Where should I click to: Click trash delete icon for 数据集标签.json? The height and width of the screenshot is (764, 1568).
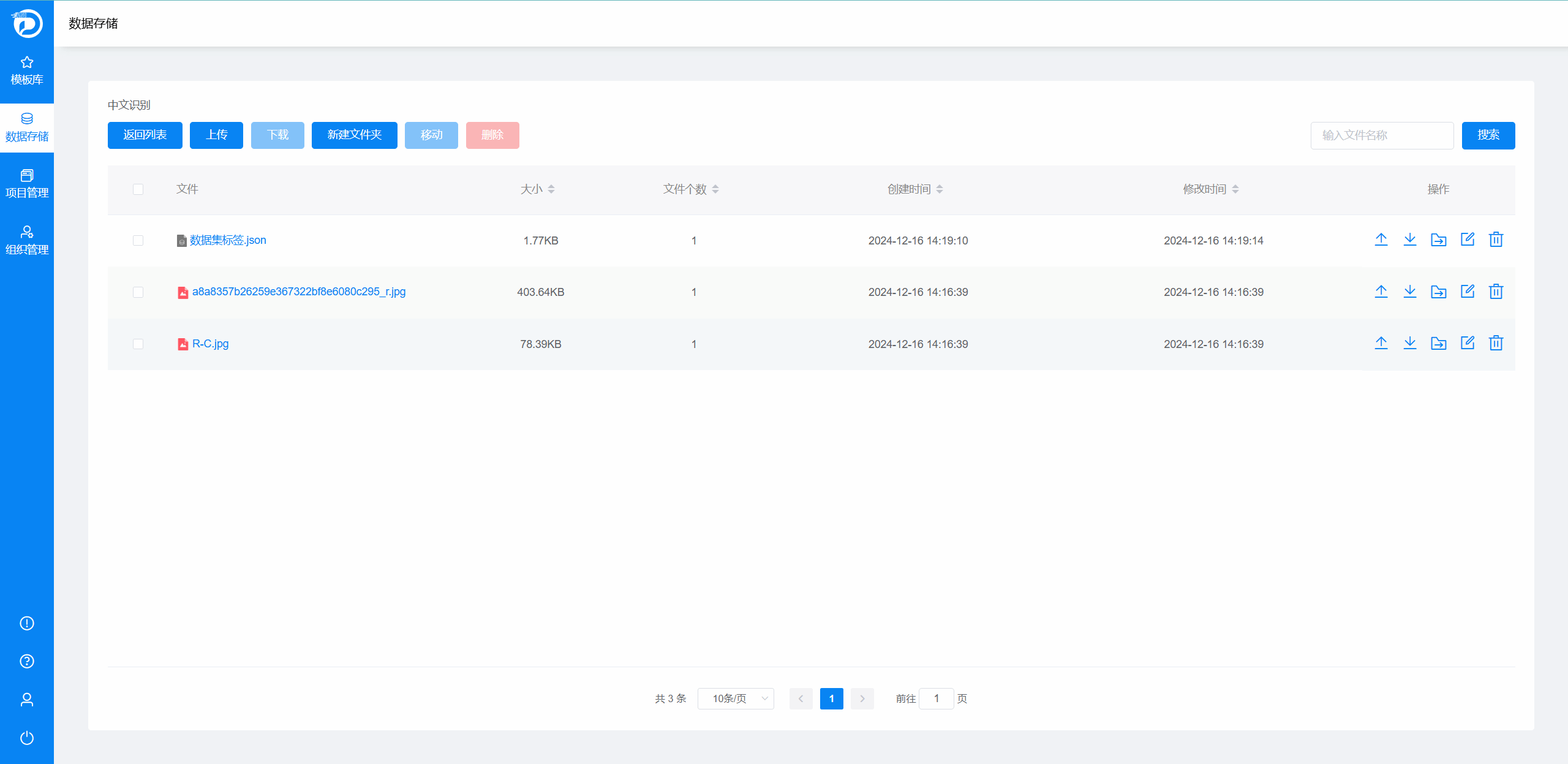click(x=1496, y=240)
